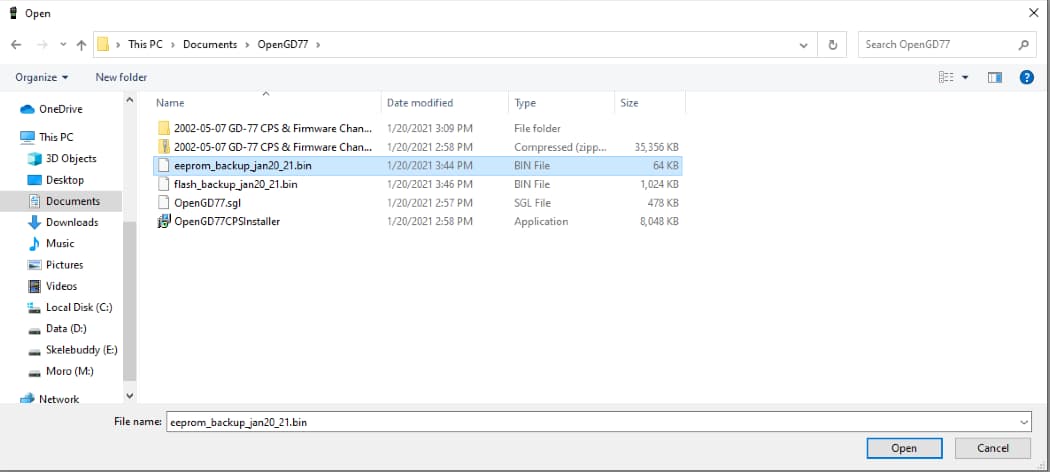This screenshot has width=1050, height=472.
Task: Click the search magnifier icon
Action: point(1023,45)
